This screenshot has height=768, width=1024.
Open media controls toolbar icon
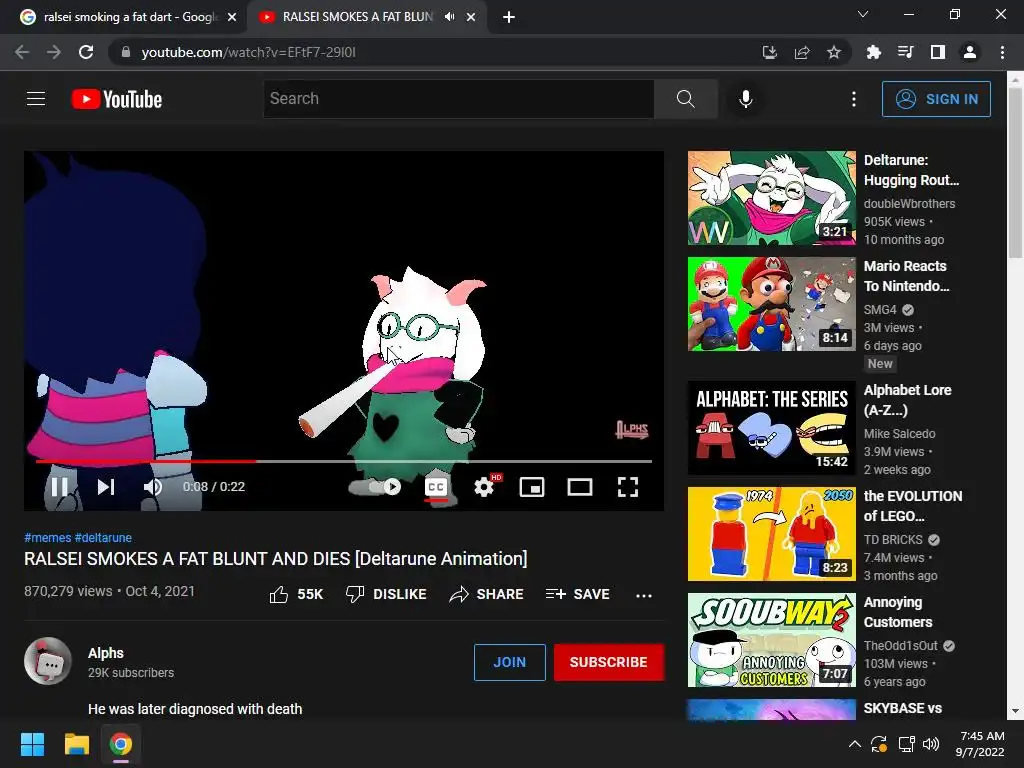(x=905, y=52)
